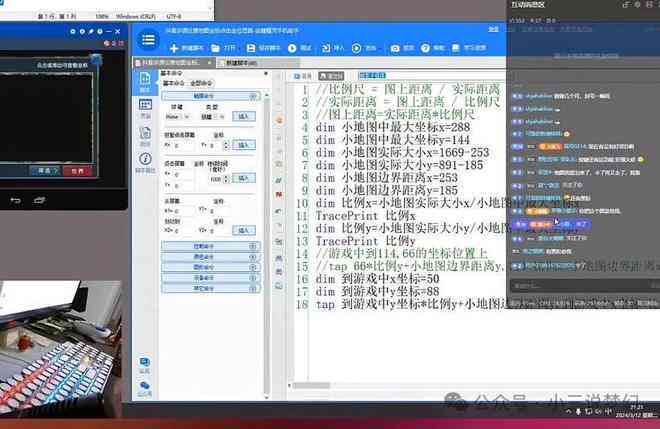Click the dropdown arrow atop command panel
Viewport: 660px width, 429px height.
tap(266, 74)
